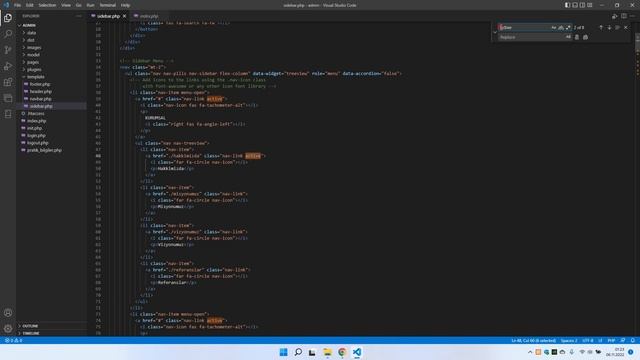Viewport: 640px width, 360px height.
Task: Open the Edit menu
Action: coord(30,5)
